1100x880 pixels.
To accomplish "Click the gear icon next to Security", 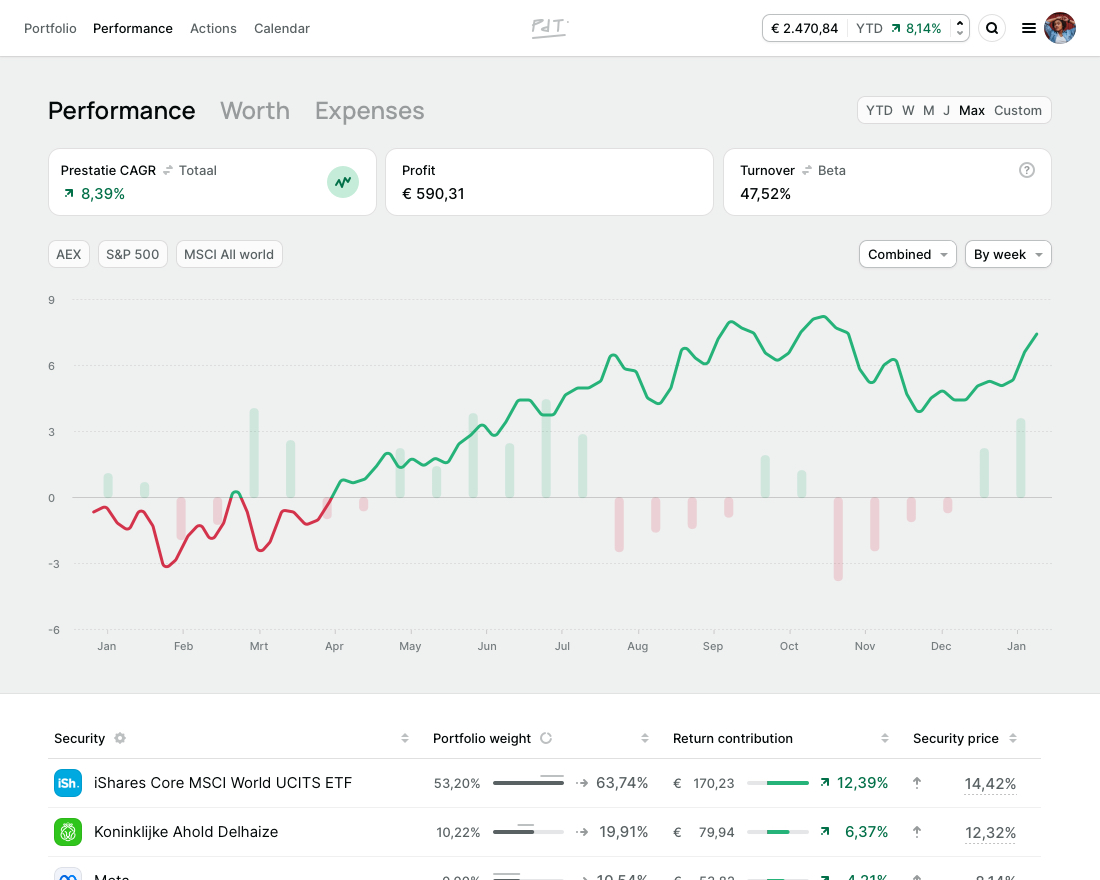I will 120,738.
